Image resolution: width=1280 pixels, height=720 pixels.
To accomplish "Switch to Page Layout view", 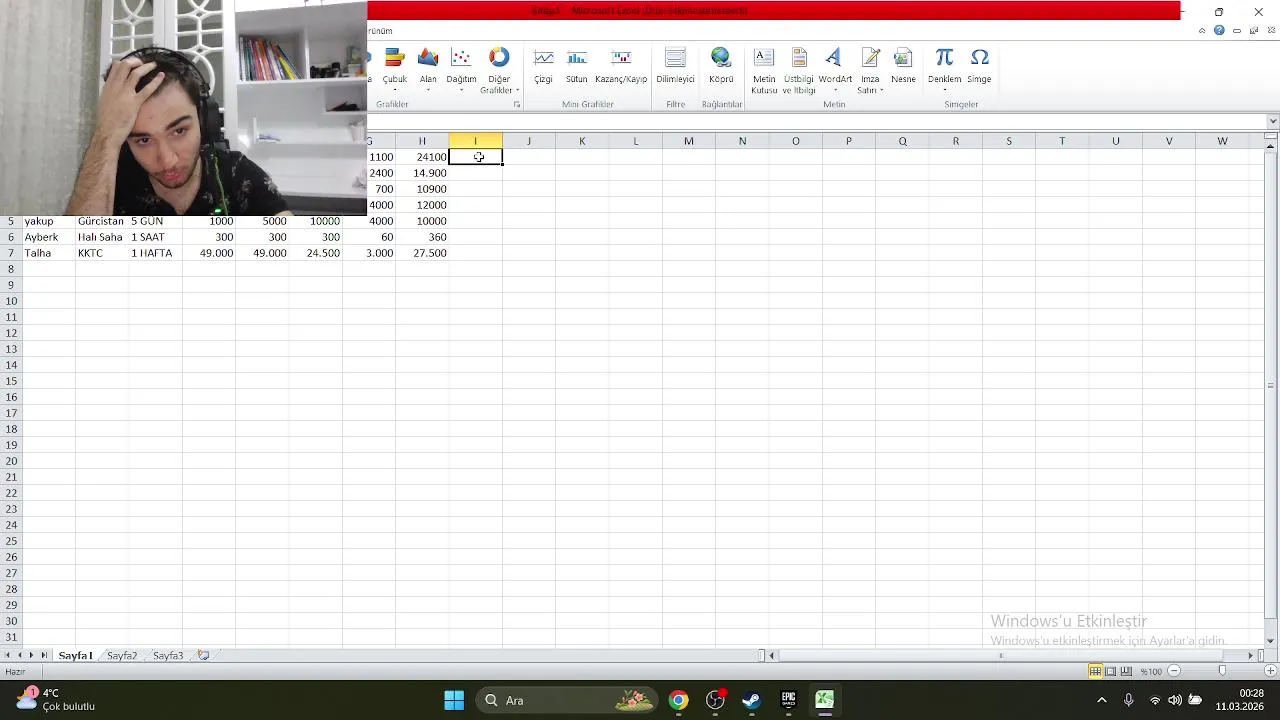I will (x=1110, y=671).
